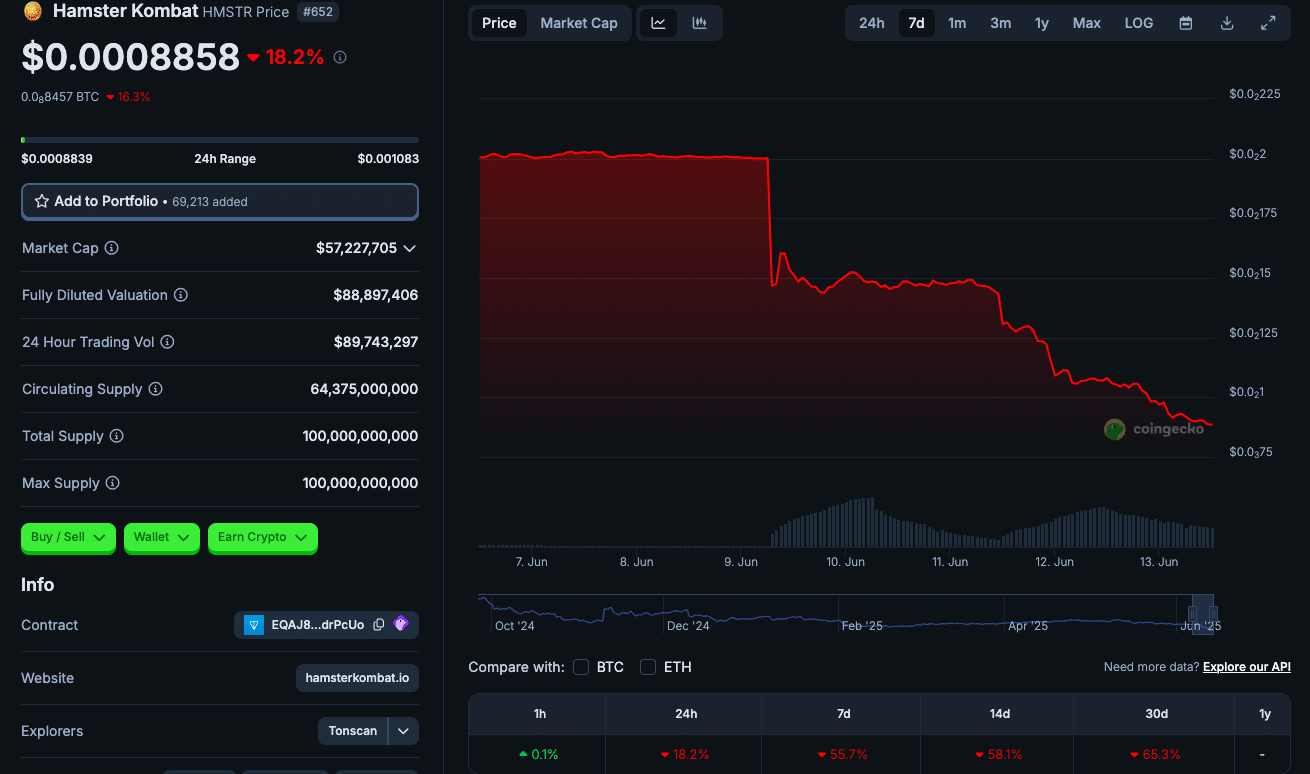The width and height of the screenshot is (1310, 774).
Task: Click the EQAJ8...drPcUo contract address
Action: pos(318,625)
